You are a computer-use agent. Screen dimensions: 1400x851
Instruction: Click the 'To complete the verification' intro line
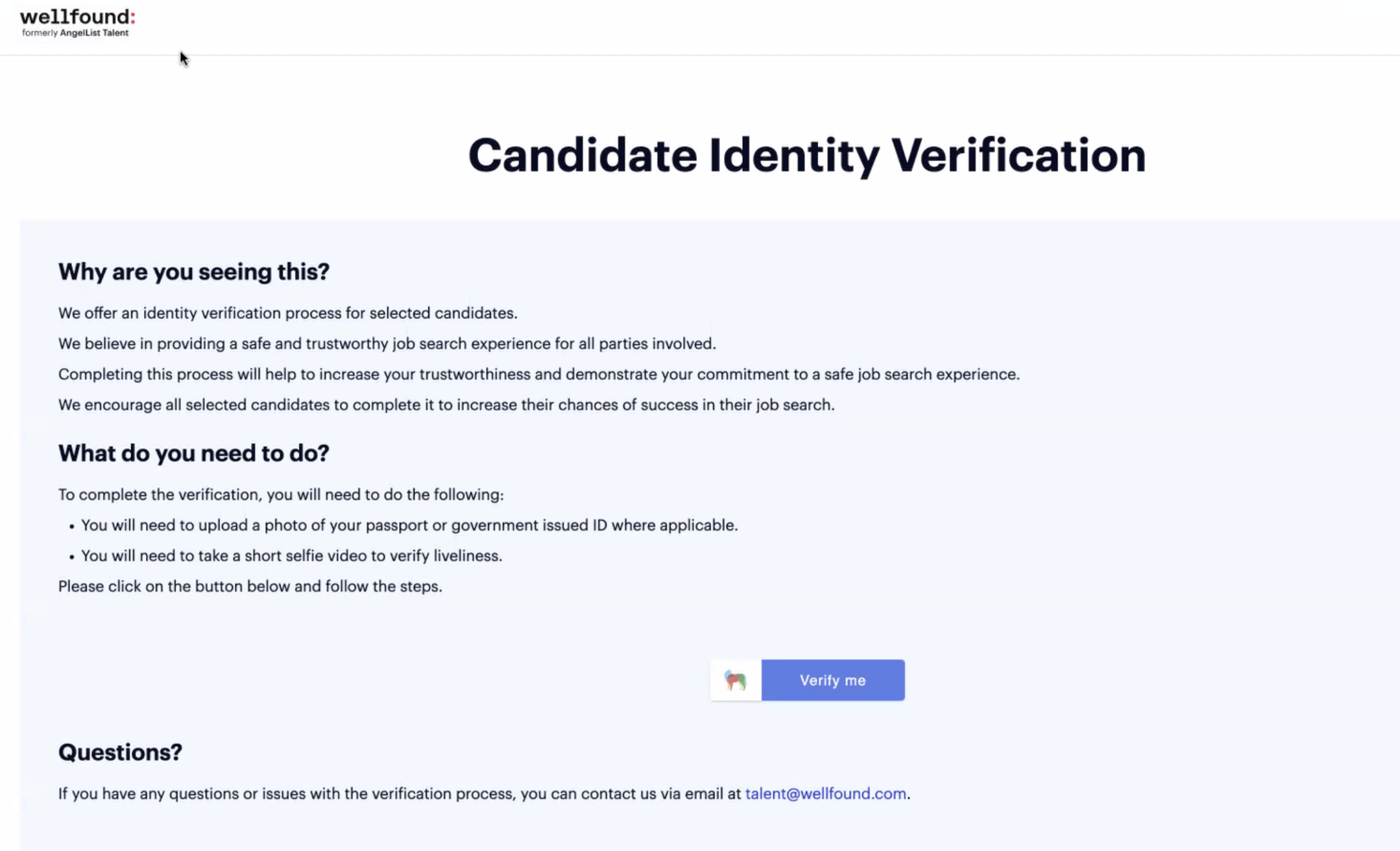[280, 495]
